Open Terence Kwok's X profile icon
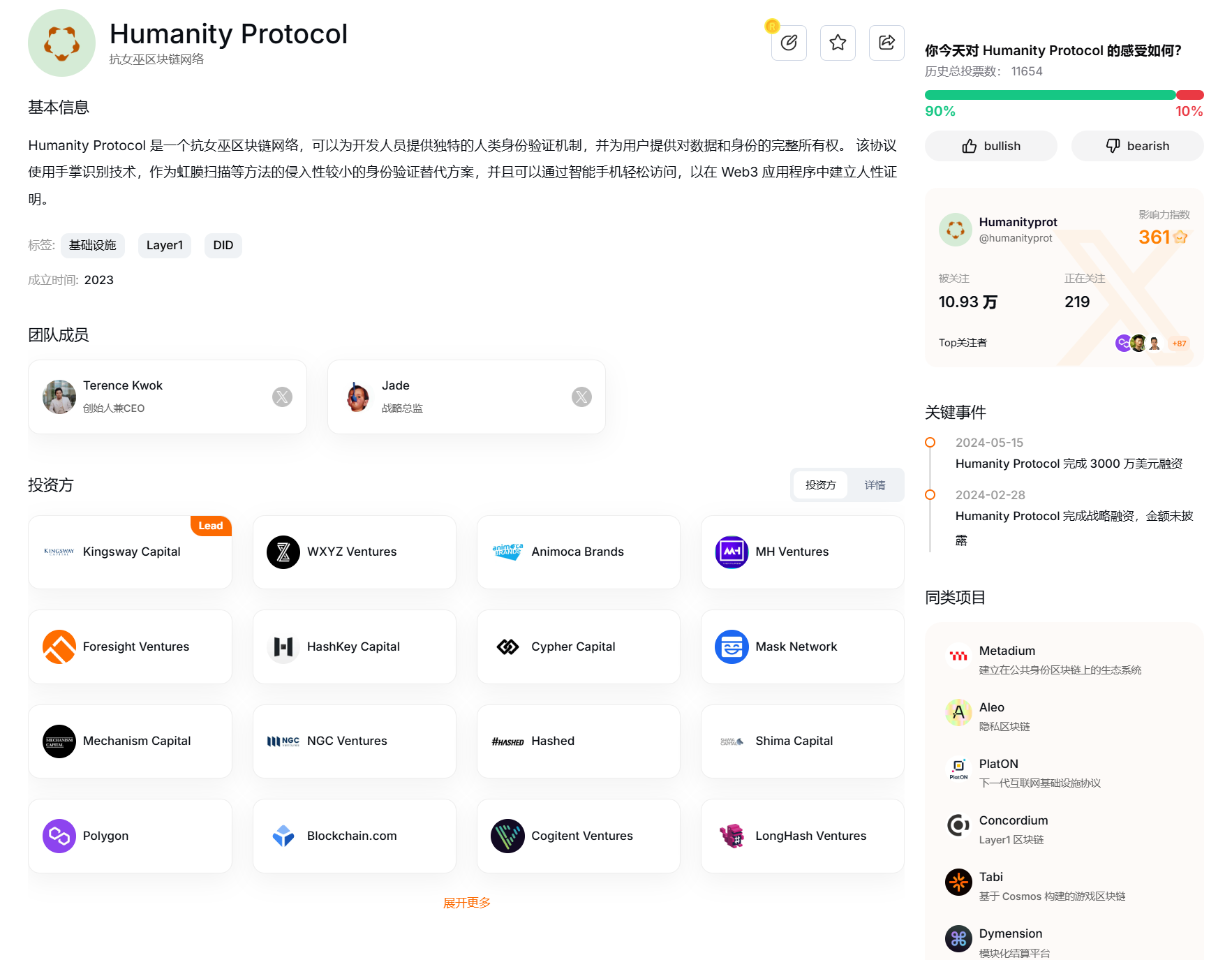1232x960 pixels. [x=282, y=397]
